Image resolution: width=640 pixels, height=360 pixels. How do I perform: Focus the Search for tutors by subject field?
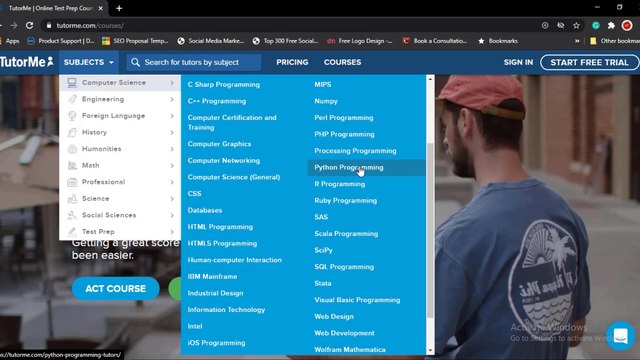(x=193, y=62)
